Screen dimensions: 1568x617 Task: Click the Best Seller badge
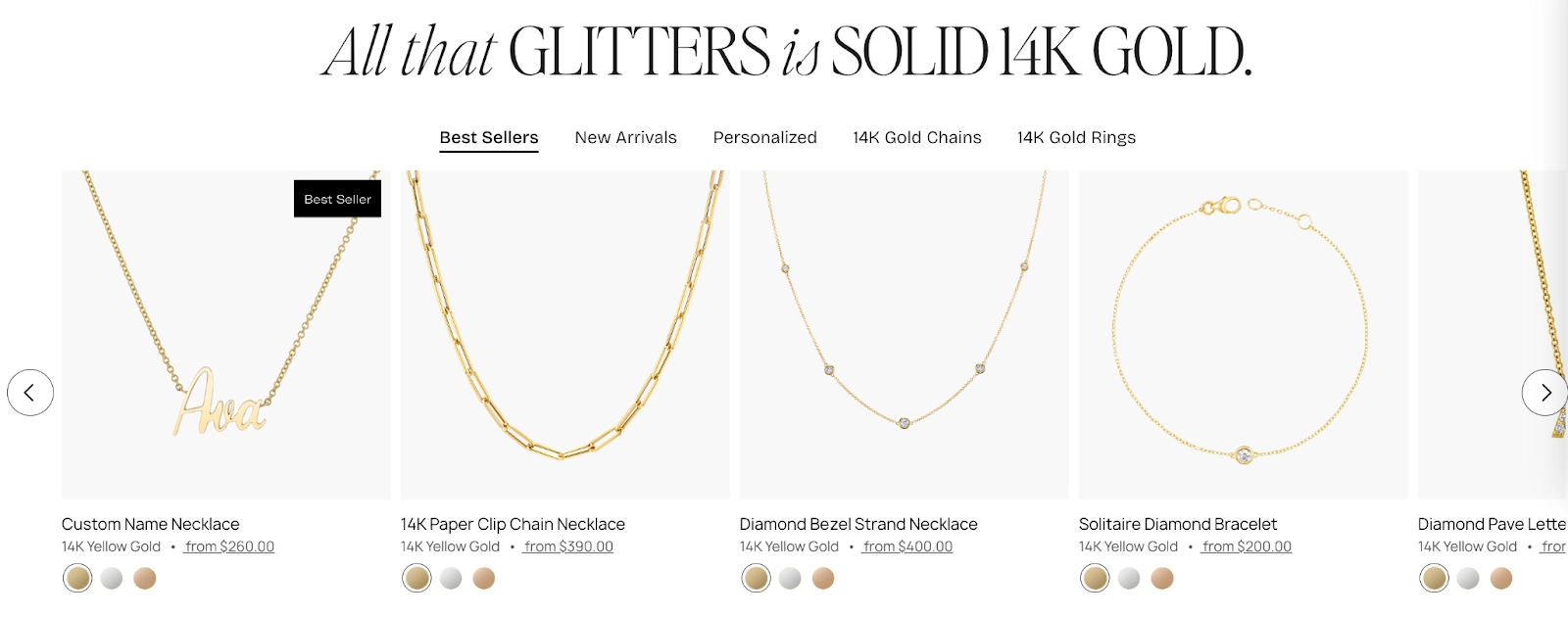click(x=337, y=199)
